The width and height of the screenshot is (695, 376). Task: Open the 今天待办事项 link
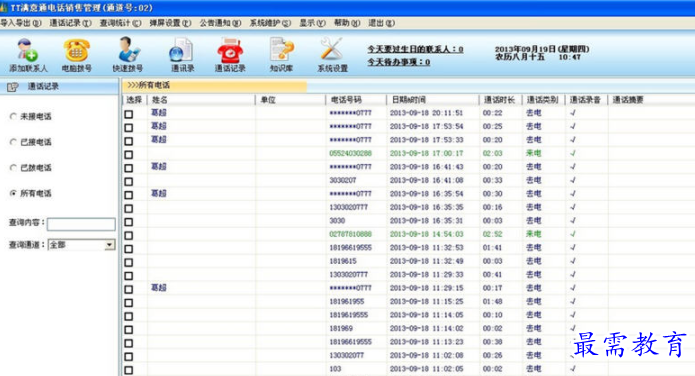coord(398,62)
